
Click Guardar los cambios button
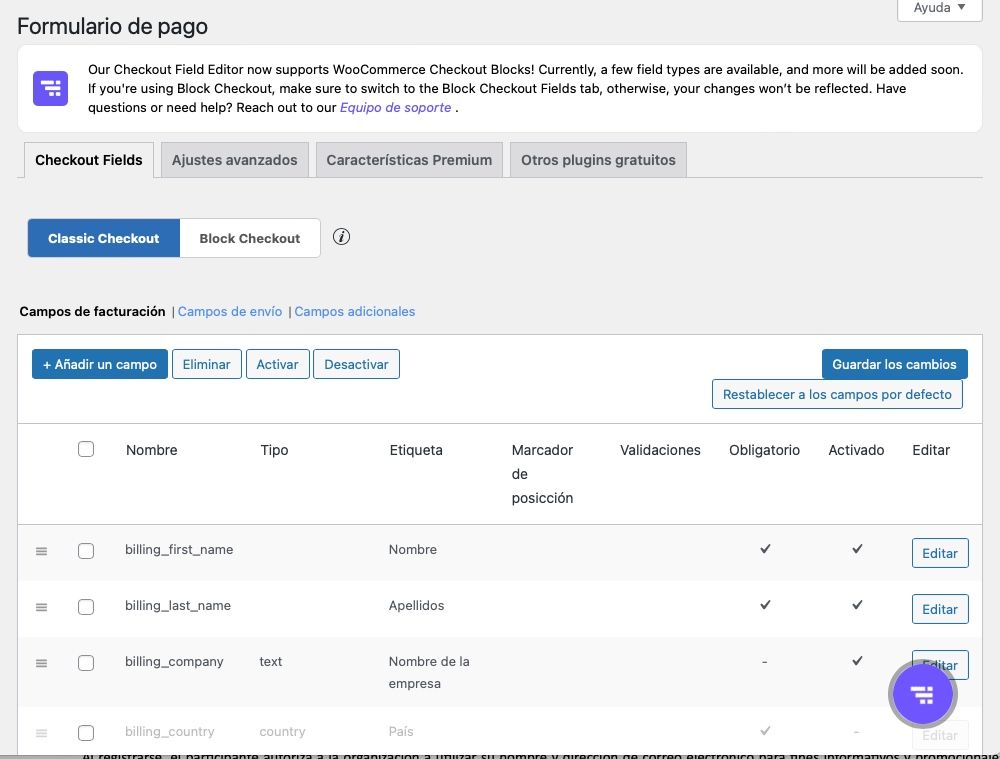tap(894, 364)
